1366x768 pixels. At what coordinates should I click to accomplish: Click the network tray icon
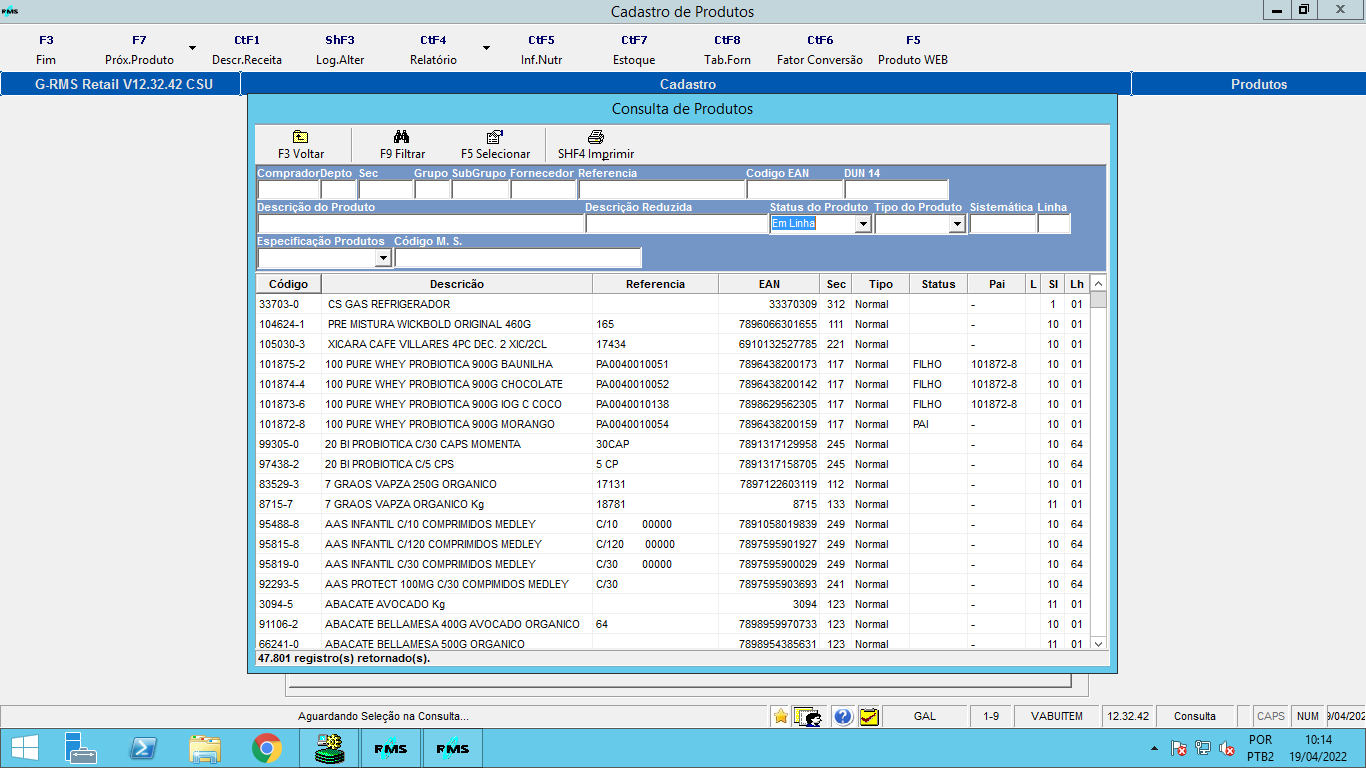point(1203,748)
